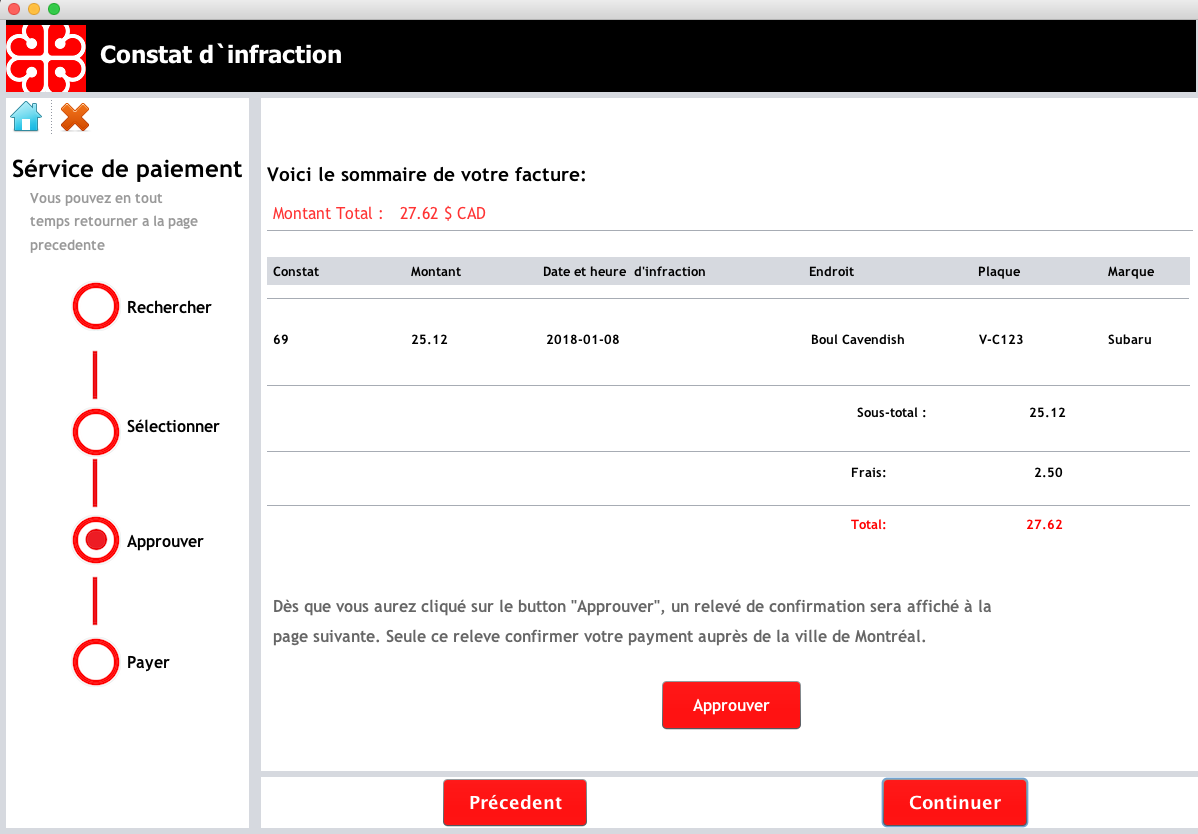Select the Boul Cavendish cell in row

[x=857, y=340]
